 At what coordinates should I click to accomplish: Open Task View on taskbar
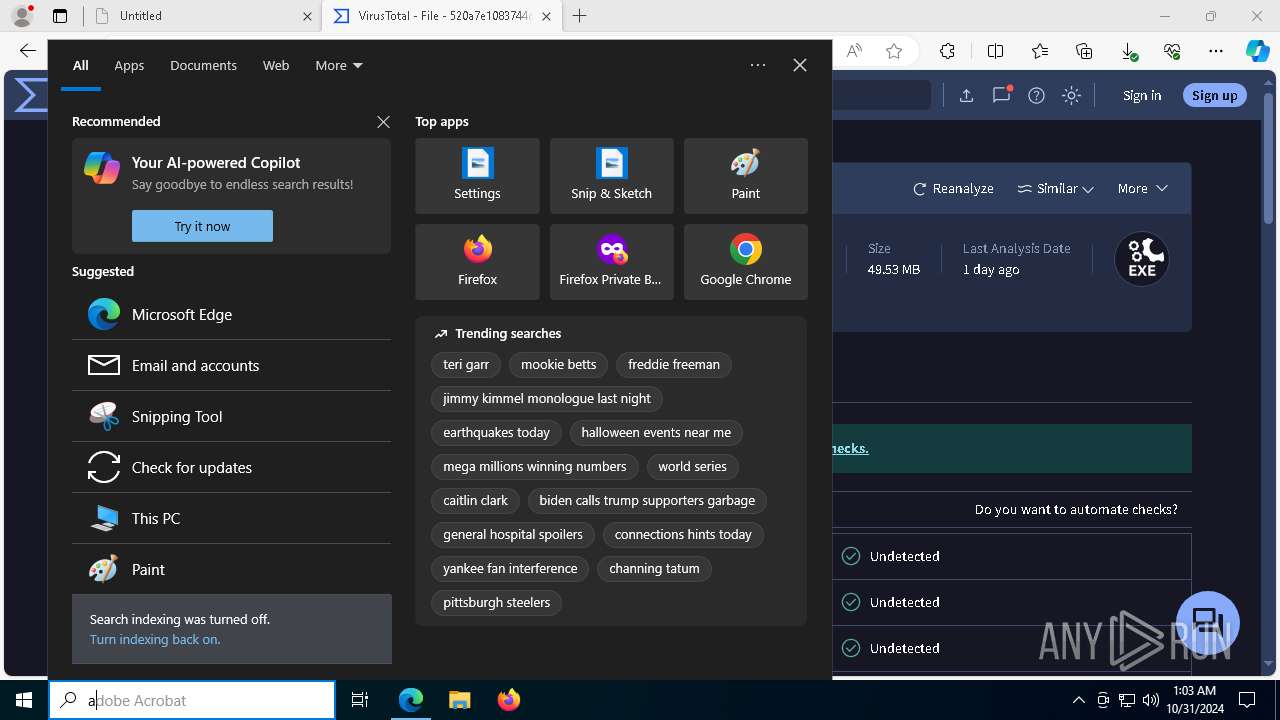pyautogui.click(x=360, y=700)
